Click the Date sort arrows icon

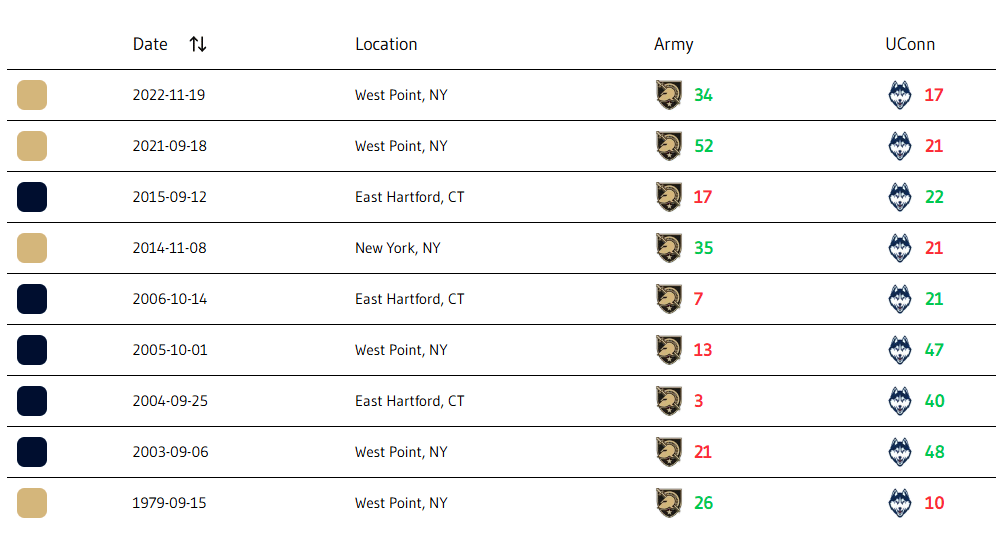pyautogui.click(x=198, y=44)
